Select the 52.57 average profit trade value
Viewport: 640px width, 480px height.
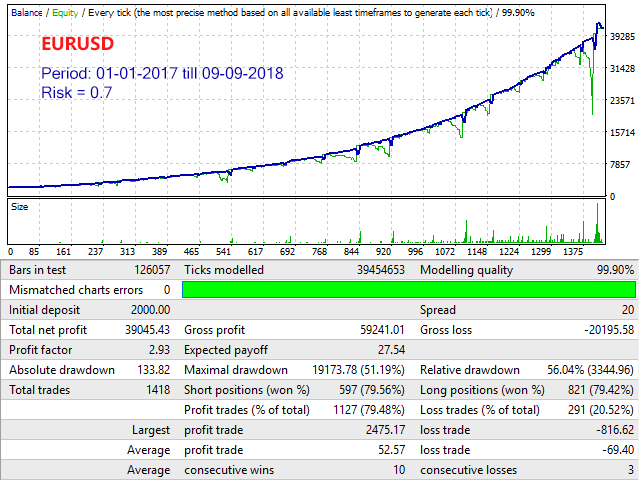click(x=391, y=450)
